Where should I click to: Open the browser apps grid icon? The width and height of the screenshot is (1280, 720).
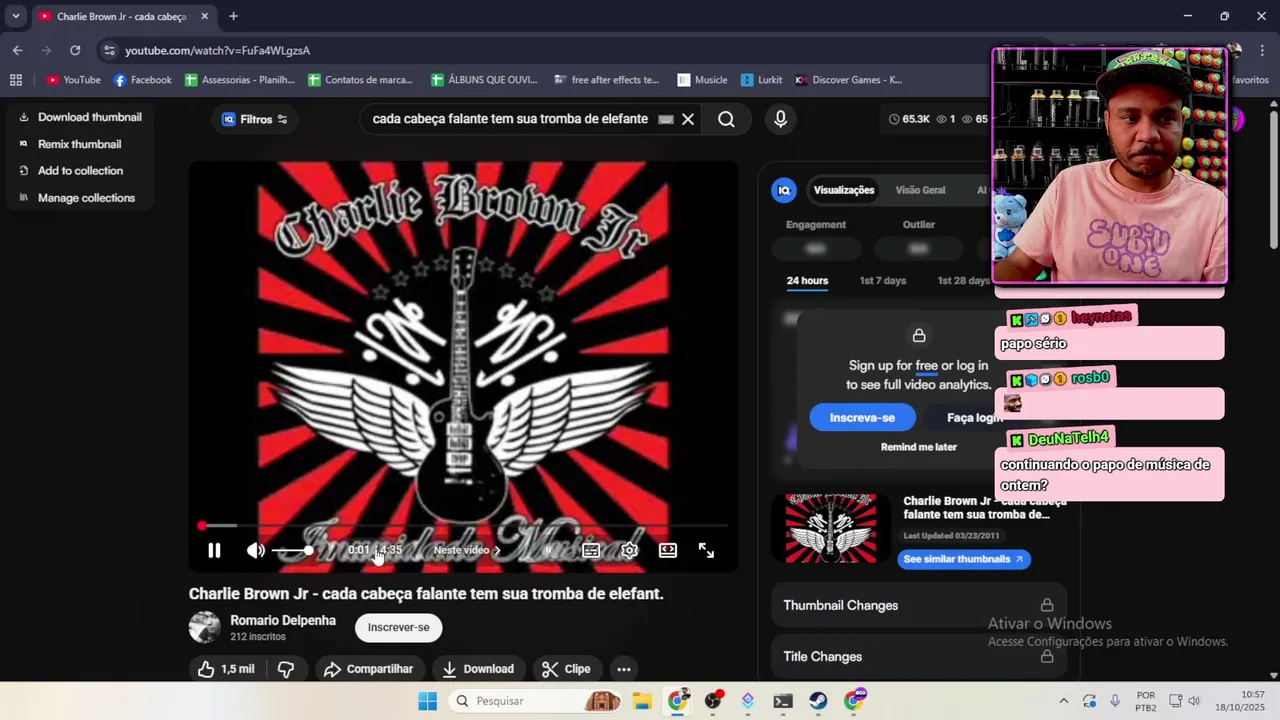16,80
